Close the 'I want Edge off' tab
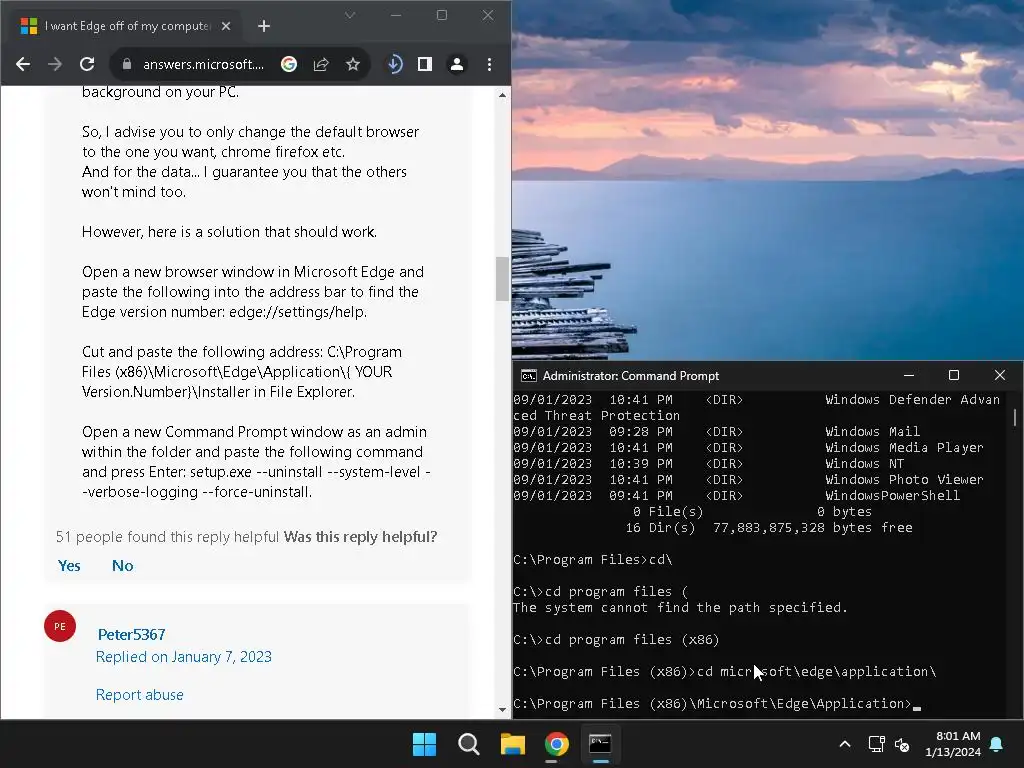This screenshot has height=768, width=1024. (226, 26)
